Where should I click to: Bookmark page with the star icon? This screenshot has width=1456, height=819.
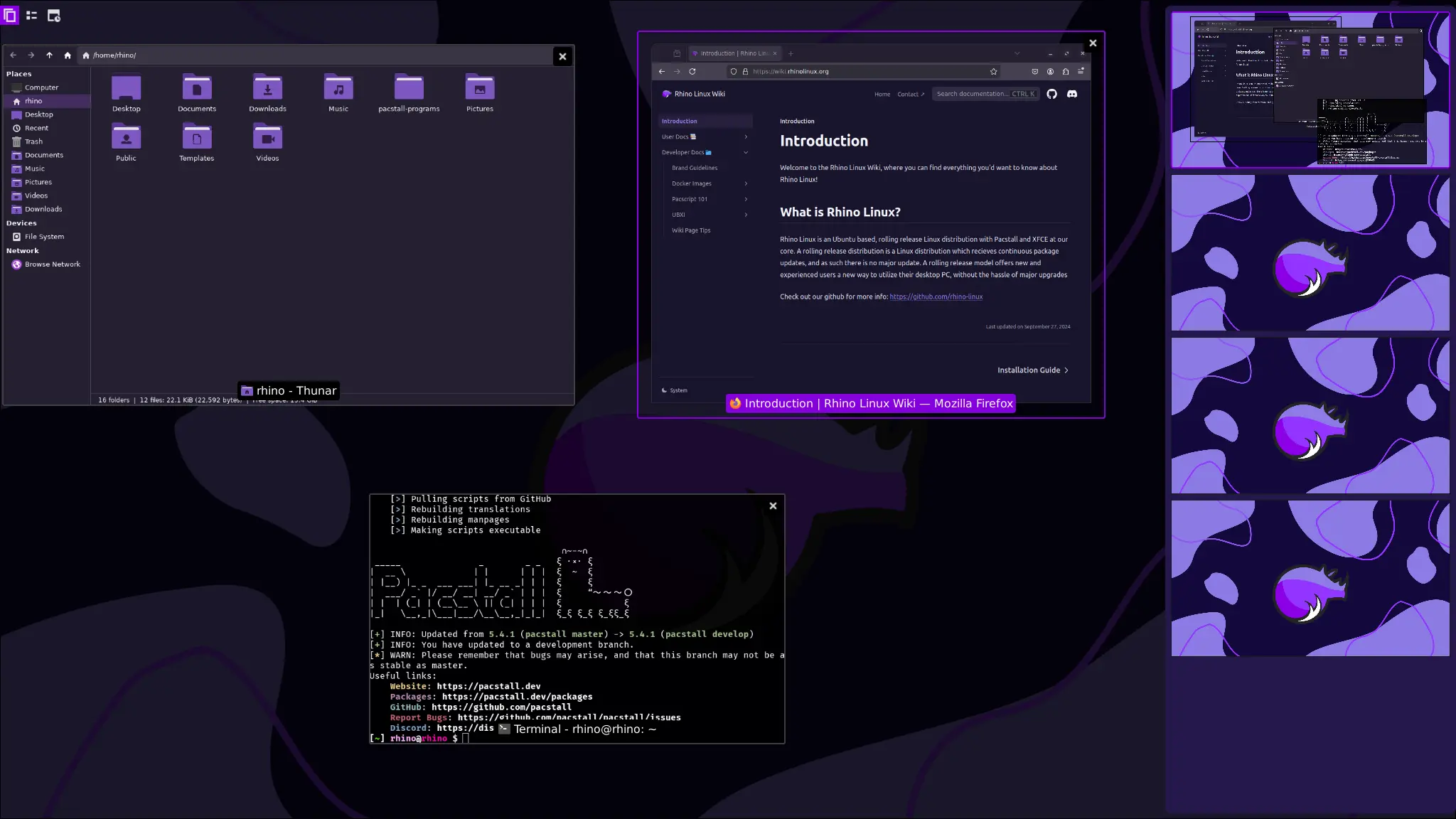coord(993,71)
